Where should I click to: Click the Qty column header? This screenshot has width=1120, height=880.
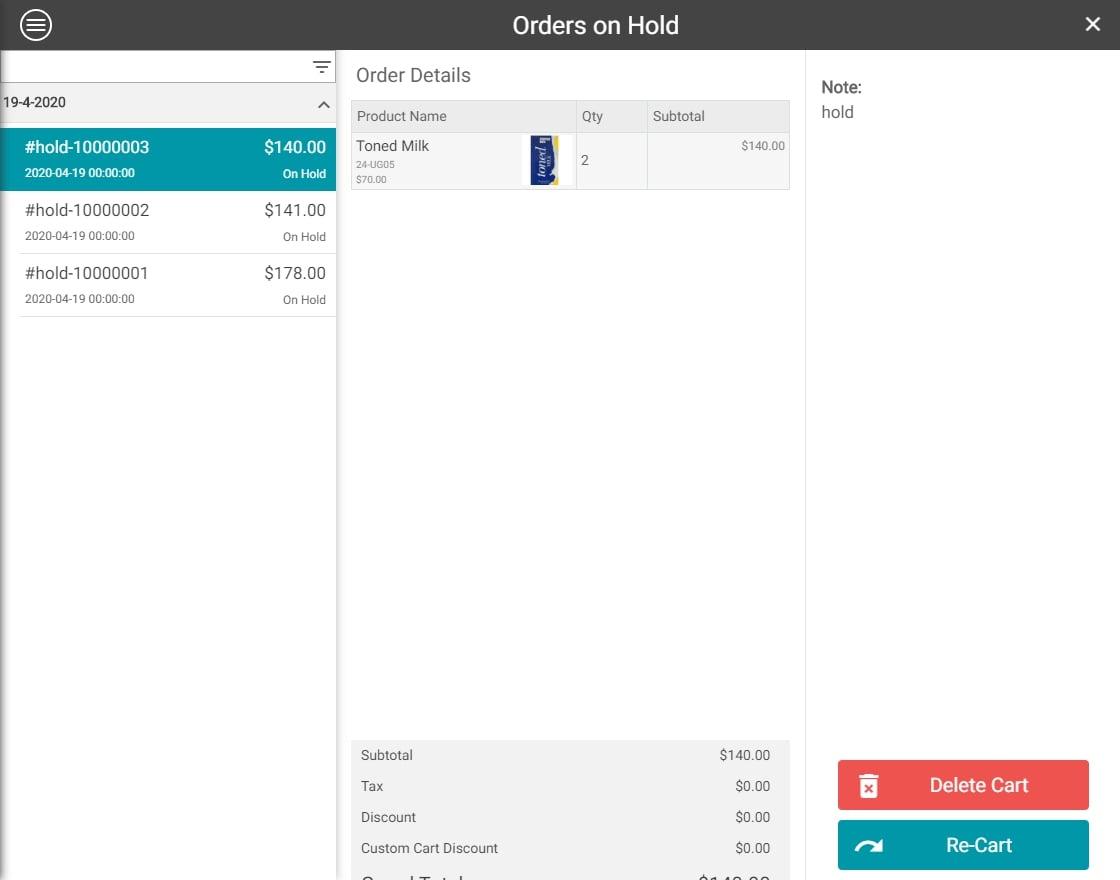[593, 116]
